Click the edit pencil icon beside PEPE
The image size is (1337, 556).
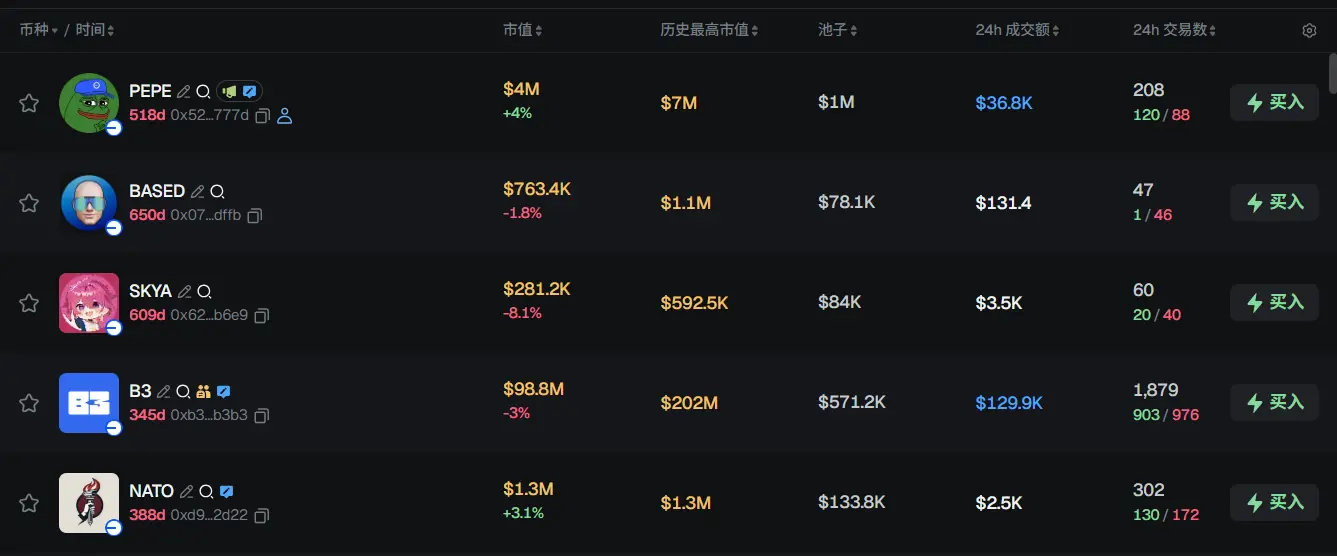(184, 91)
